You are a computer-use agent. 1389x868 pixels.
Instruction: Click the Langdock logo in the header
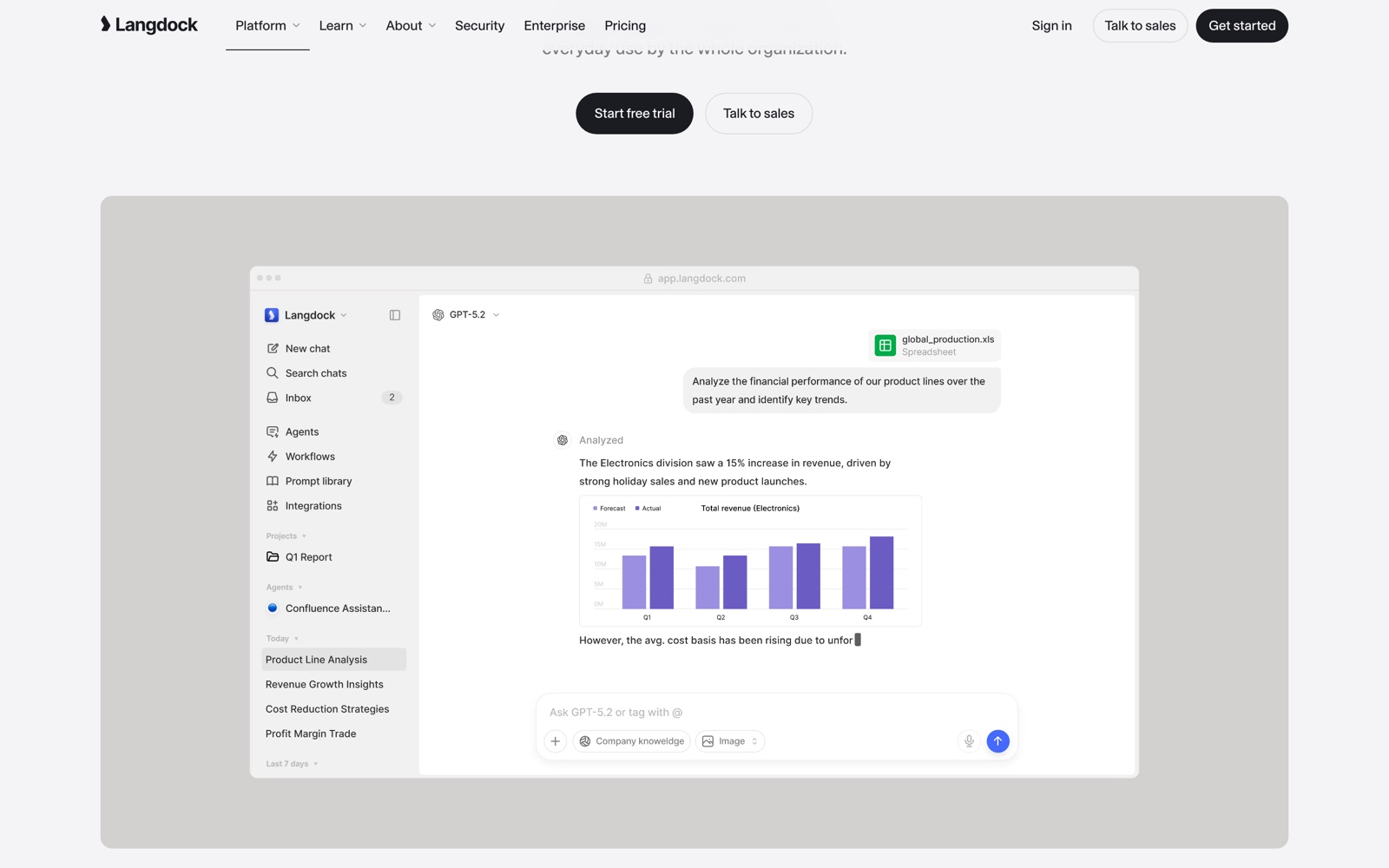(148, 25)
